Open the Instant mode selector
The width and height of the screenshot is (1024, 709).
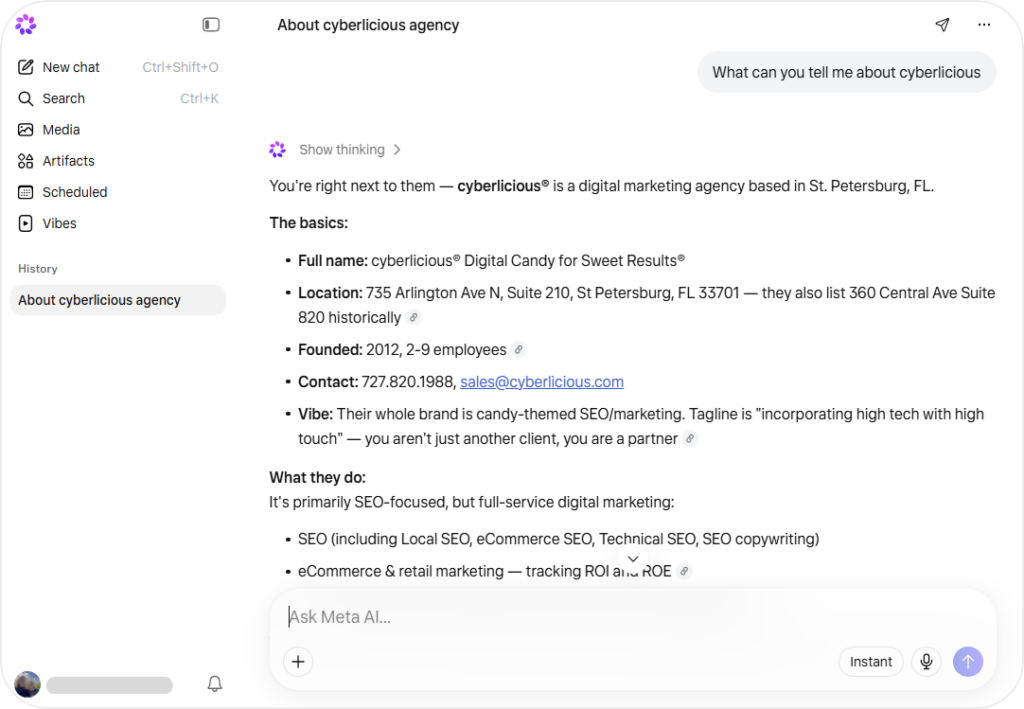[871, 662]
